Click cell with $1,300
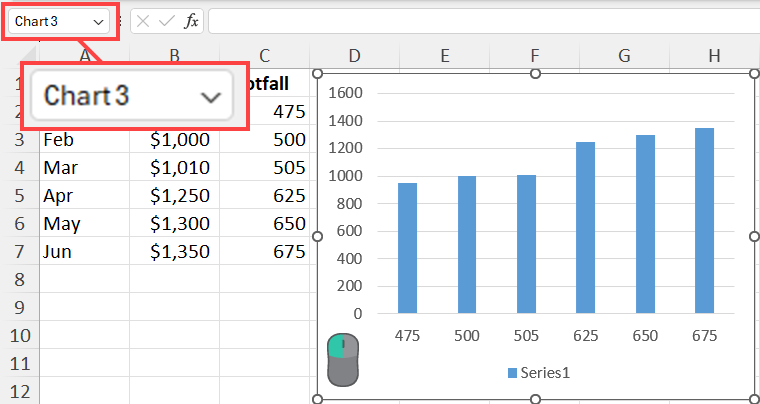 click(174, 223)
